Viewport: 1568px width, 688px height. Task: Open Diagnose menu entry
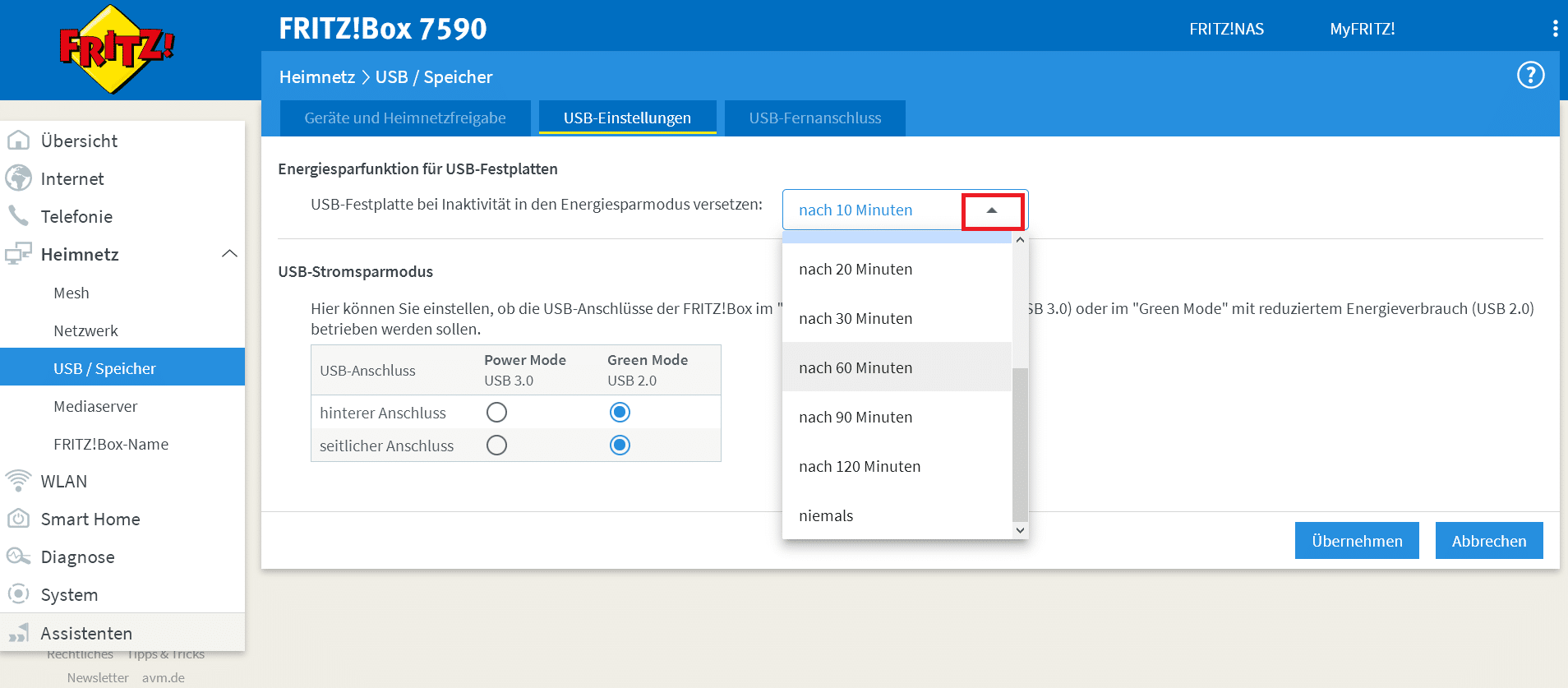coord(122,556)
